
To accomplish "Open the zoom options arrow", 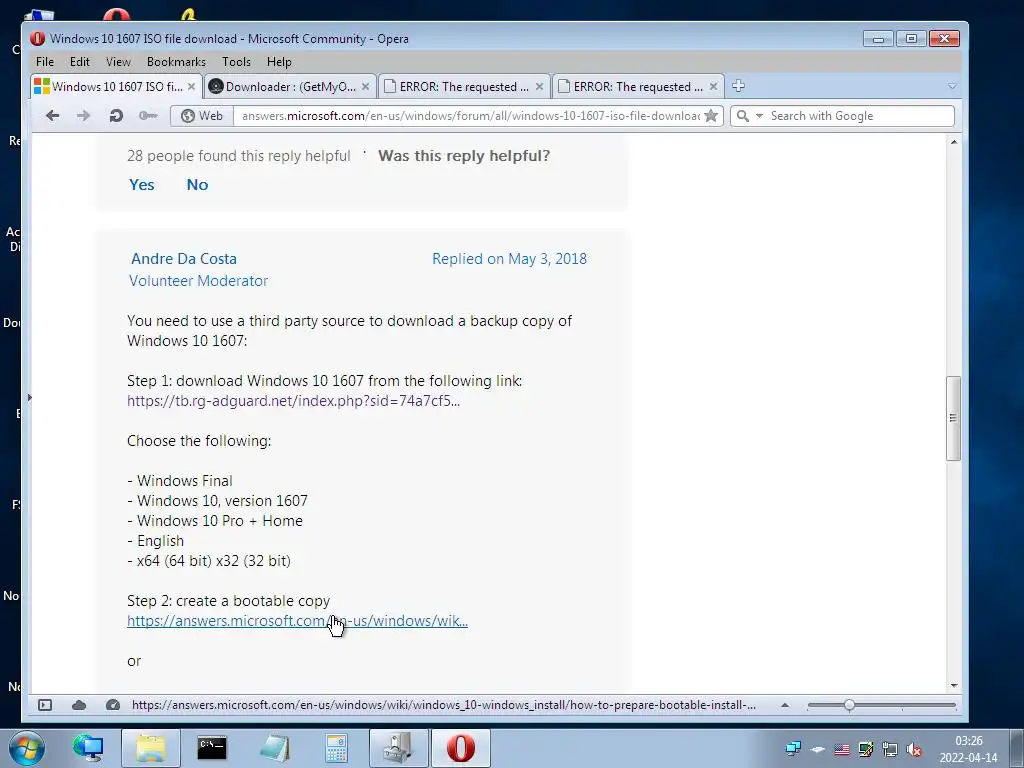I will tap(785, 705).
